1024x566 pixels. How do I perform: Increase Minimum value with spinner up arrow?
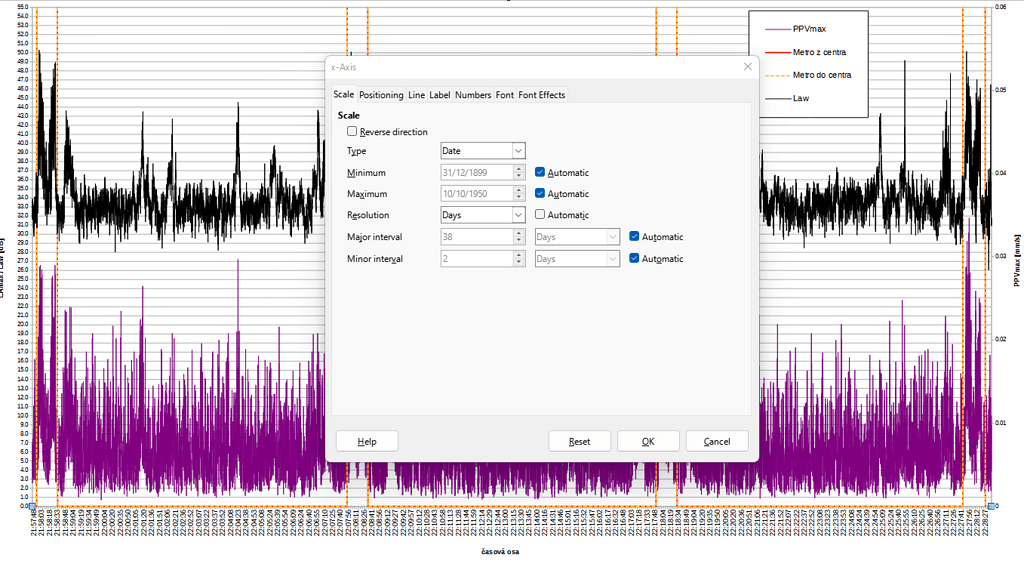(x=519, y=168)
